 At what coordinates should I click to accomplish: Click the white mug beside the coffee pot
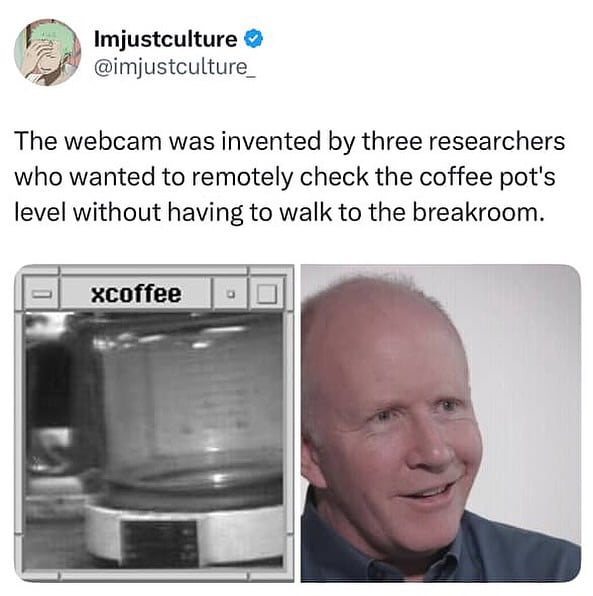(x=51, y=449)
